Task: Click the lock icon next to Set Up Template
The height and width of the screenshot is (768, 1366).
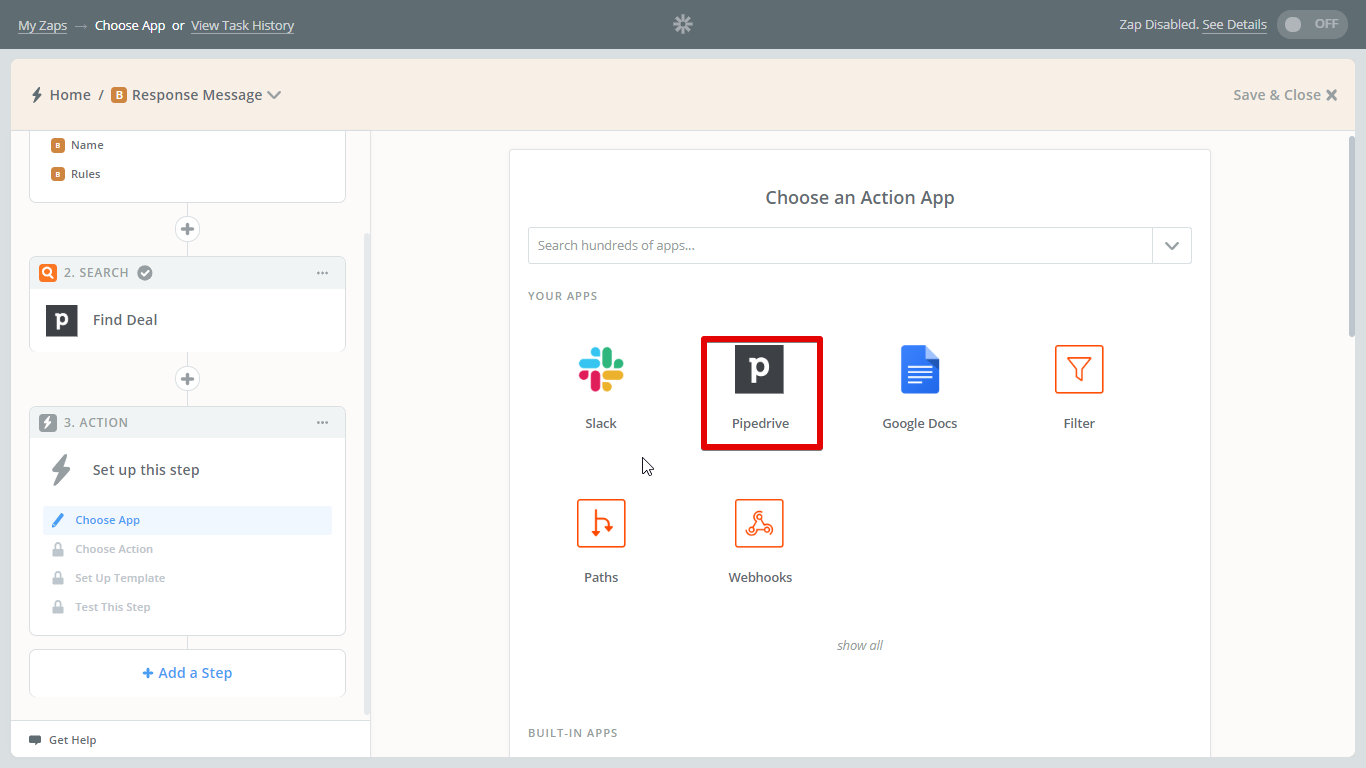Action: tap(58, 578)
